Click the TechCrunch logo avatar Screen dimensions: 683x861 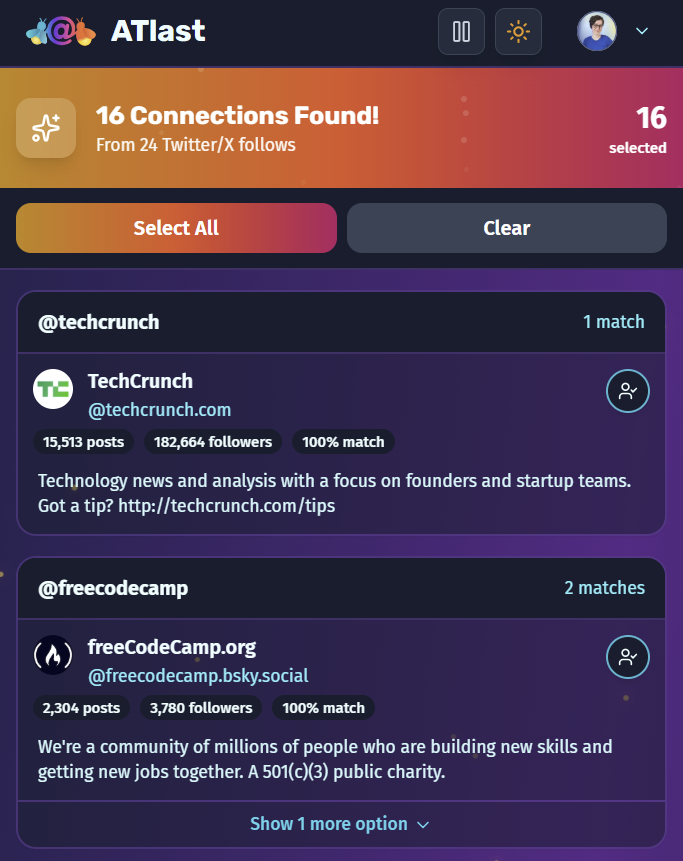pyautogui.click(x=53, y=390)
